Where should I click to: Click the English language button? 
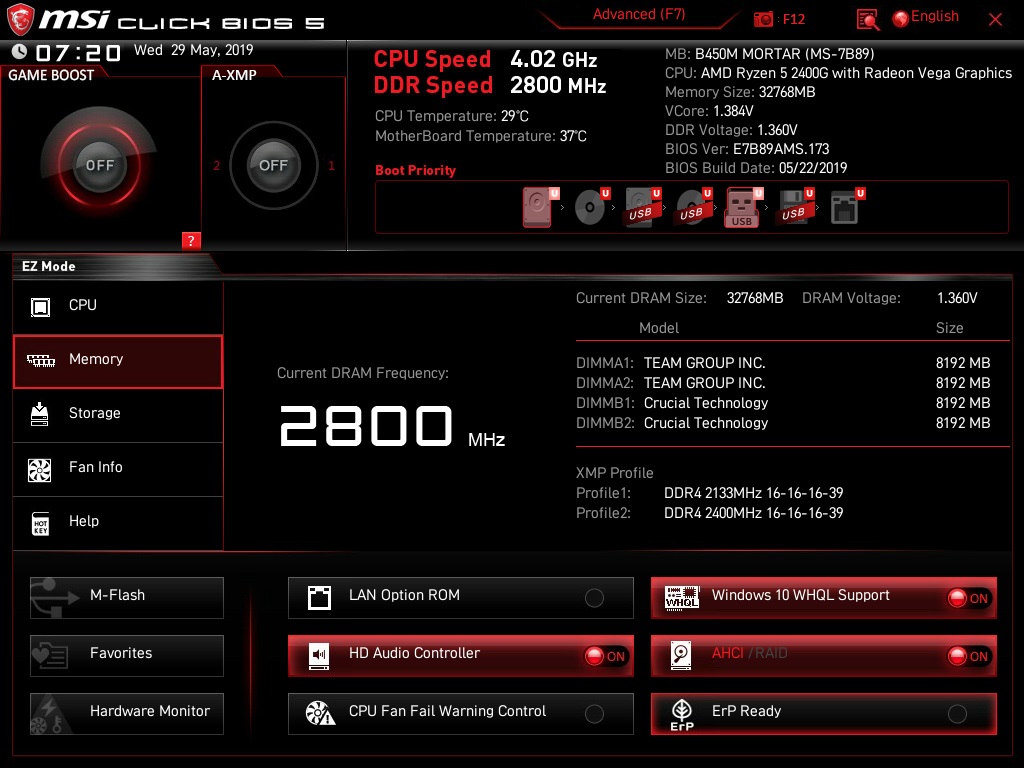pyautogui.click(x=935, y=17)
